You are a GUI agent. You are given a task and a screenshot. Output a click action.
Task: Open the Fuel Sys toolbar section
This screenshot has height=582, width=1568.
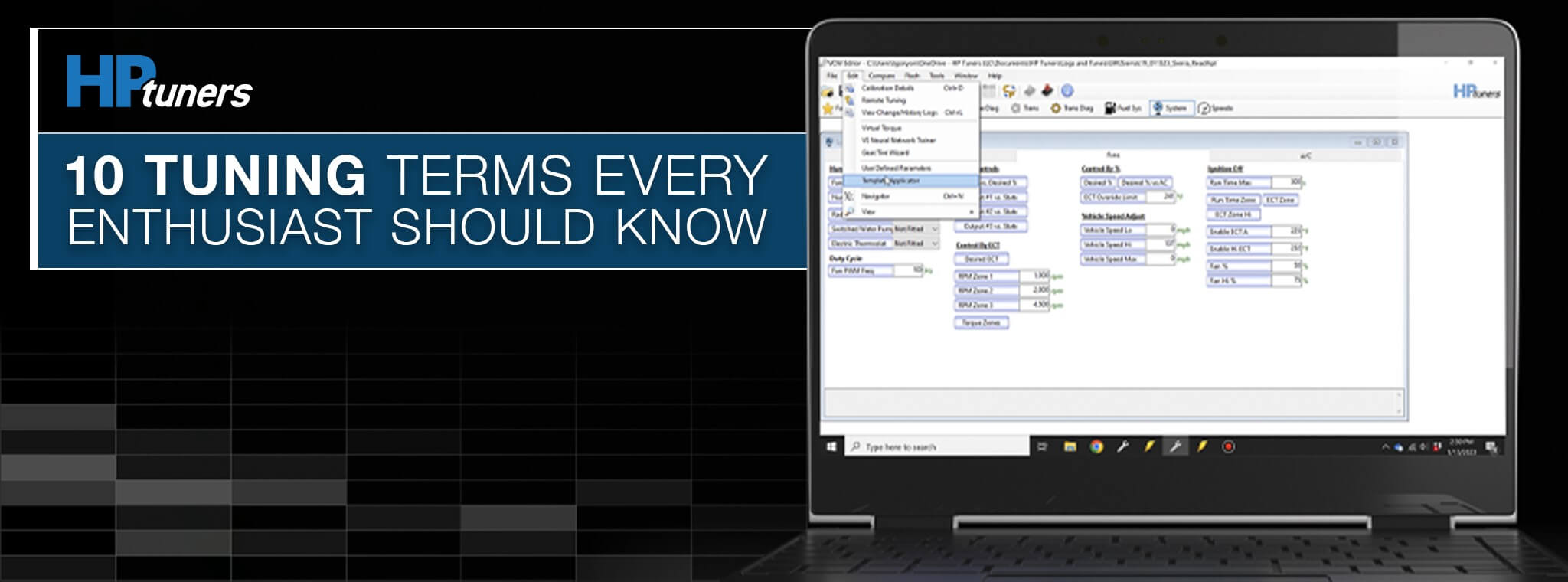point(1123,109)
